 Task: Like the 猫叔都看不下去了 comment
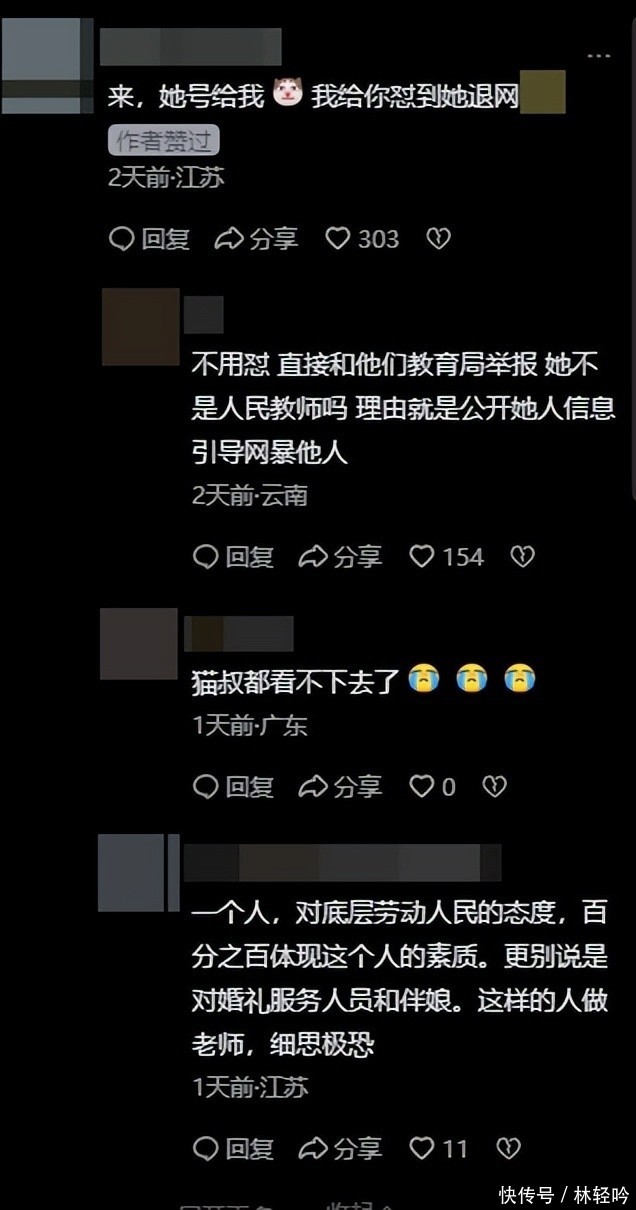[432, 787]
